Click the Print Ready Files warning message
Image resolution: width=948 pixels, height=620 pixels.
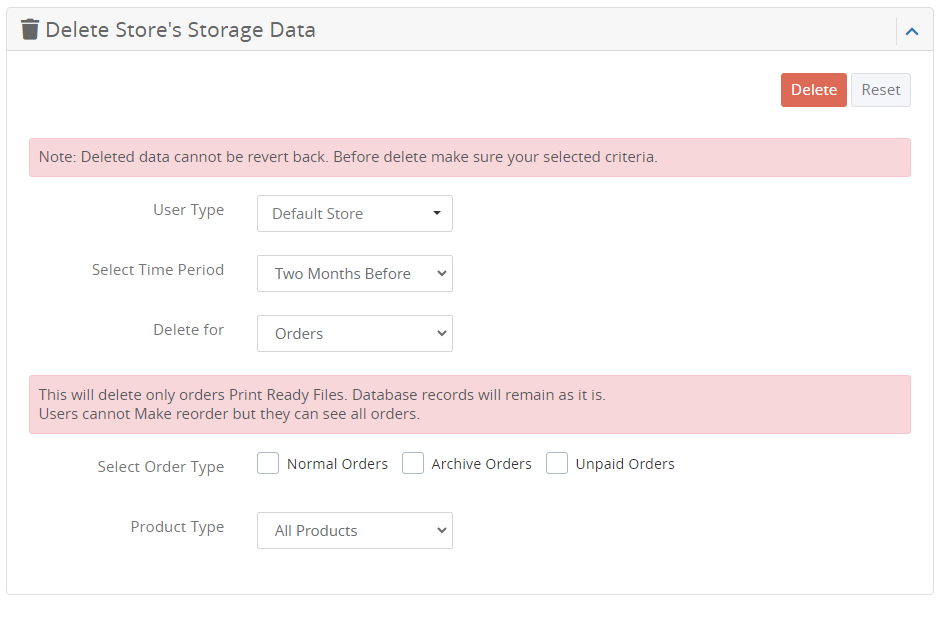point(470,403)
